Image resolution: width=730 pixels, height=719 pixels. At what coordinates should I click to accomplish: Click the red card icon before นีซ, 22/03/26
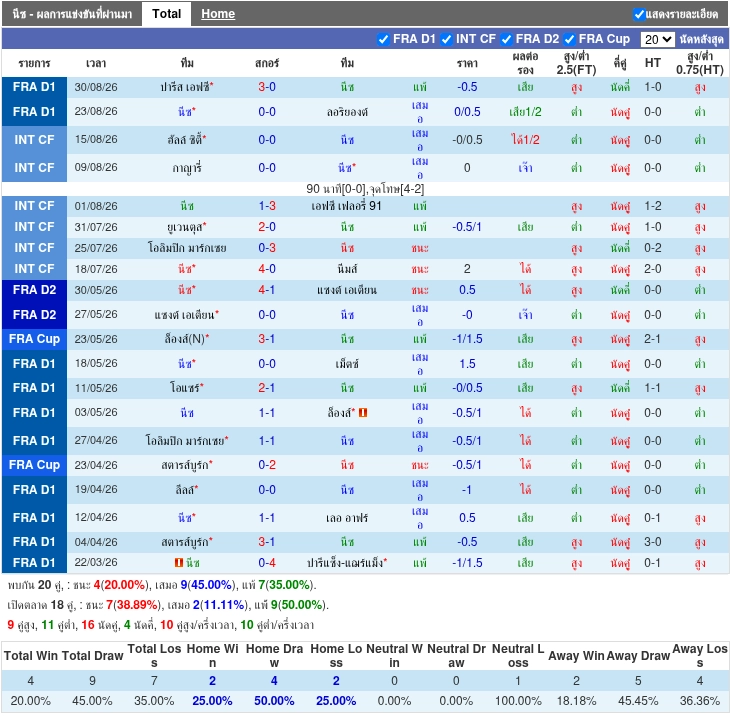coord(179,563)
